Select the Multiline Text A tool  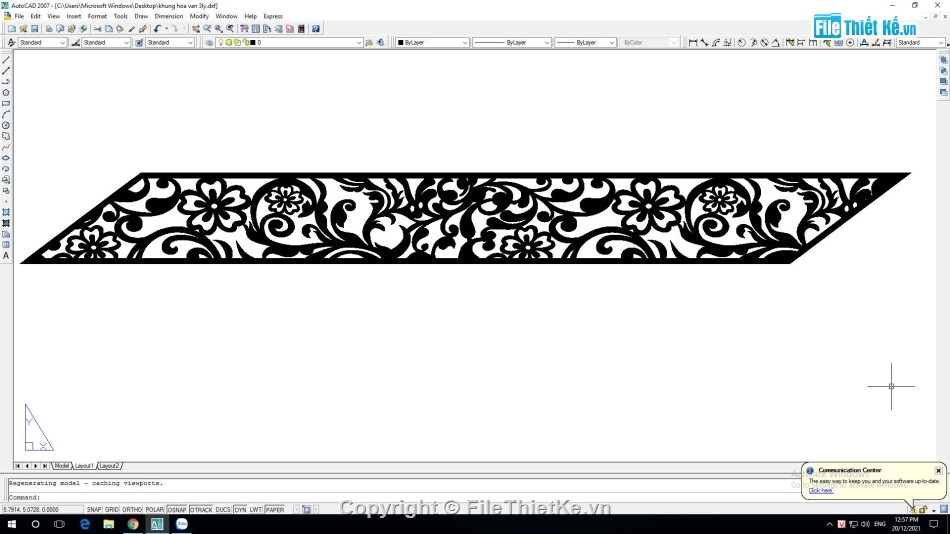click(x=6, y=256)
